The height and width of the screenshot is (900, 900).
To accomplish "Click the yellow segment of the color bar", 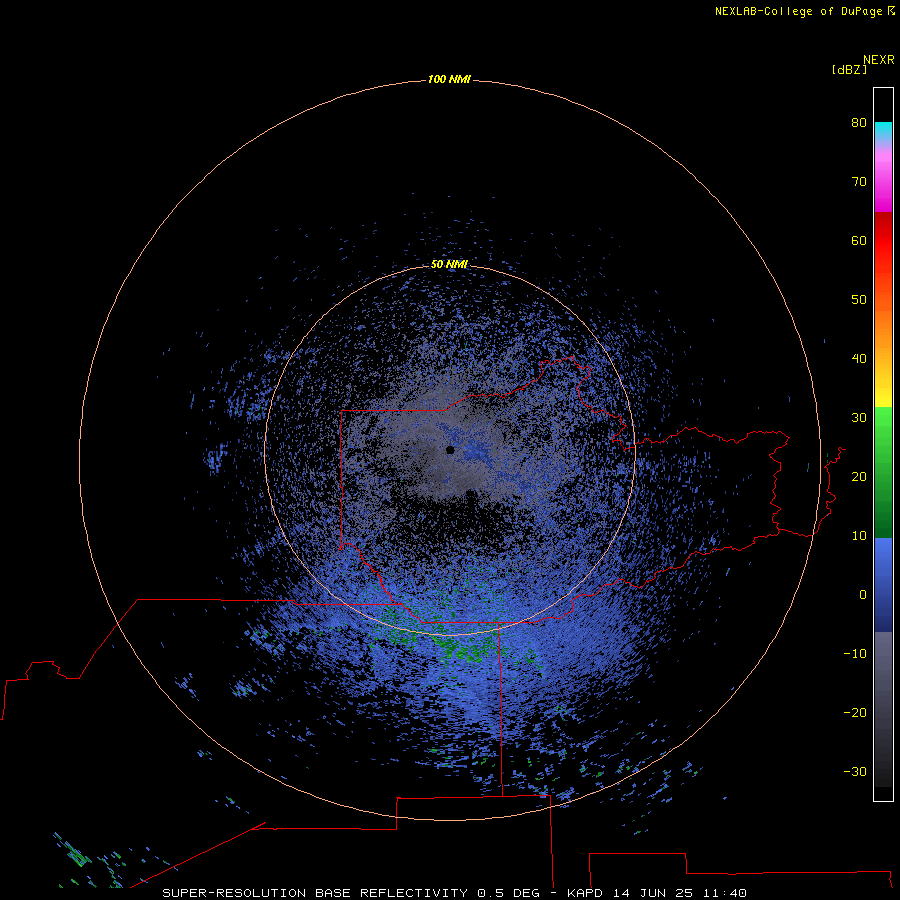I will point(883,396).
